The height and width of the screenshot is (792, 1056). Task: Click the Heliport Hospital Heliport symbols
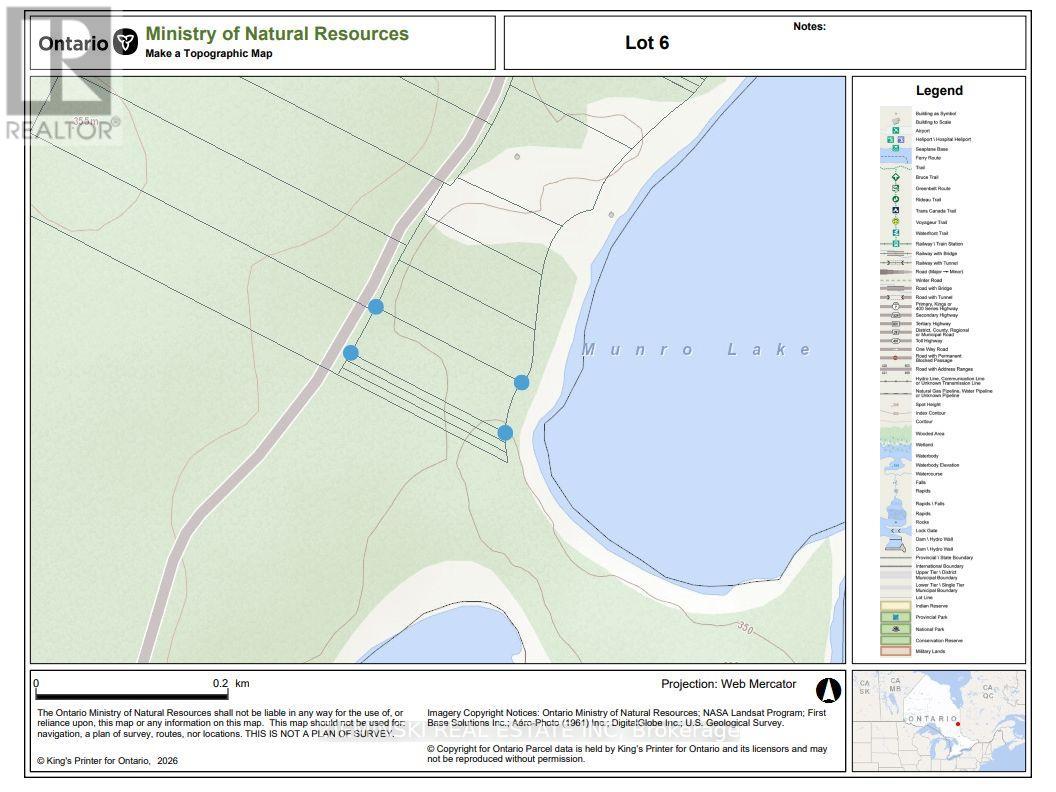tap(895, 138)
